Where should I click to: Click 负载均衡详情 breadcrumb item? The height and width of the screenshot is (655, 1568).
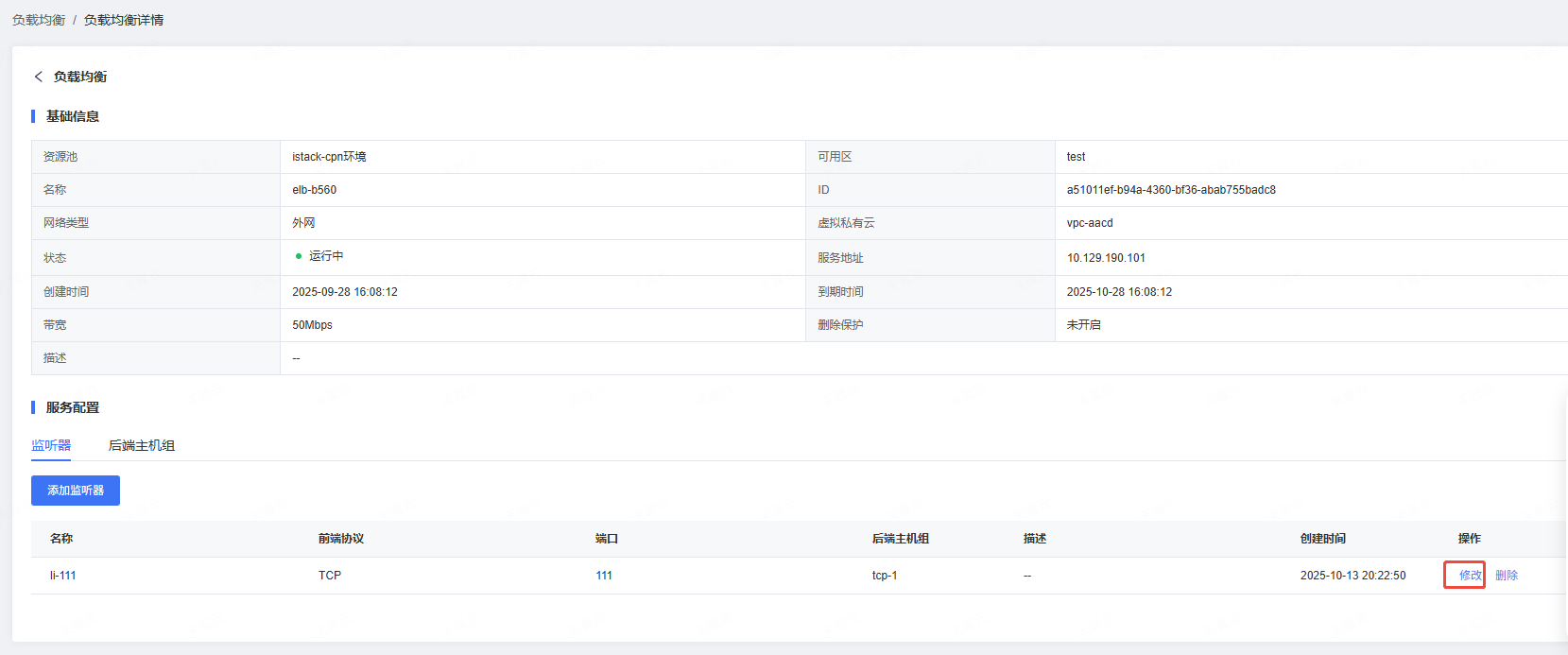coord(123,20)
